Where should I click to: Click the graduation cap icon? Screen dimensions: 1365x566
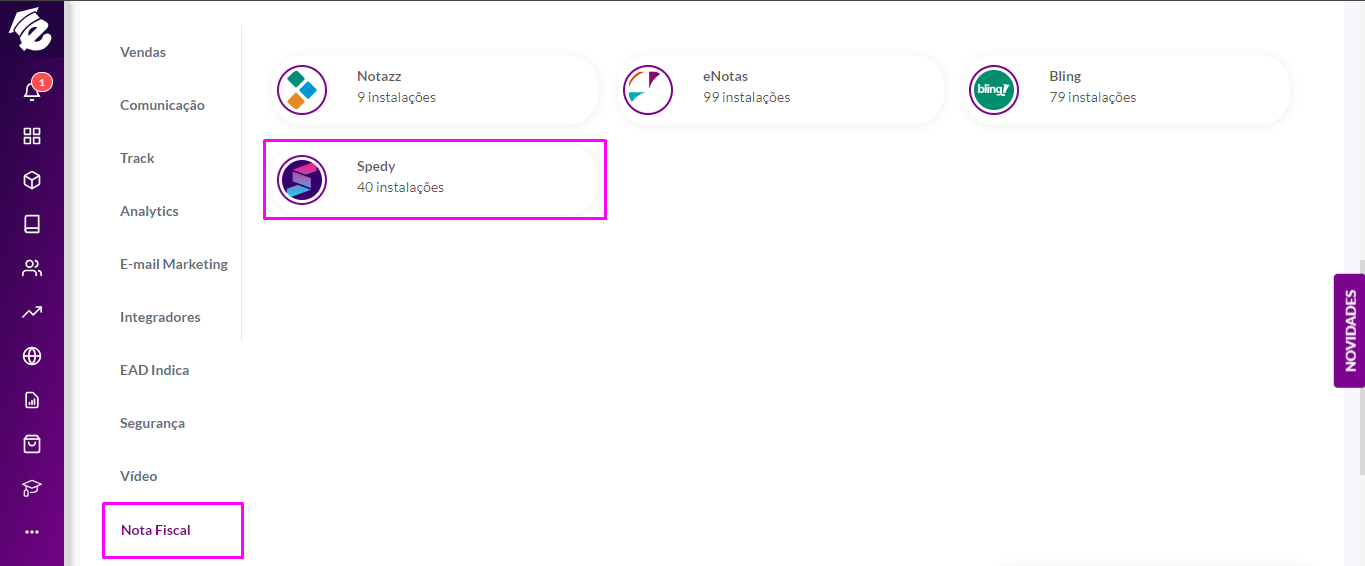(32, 488)
